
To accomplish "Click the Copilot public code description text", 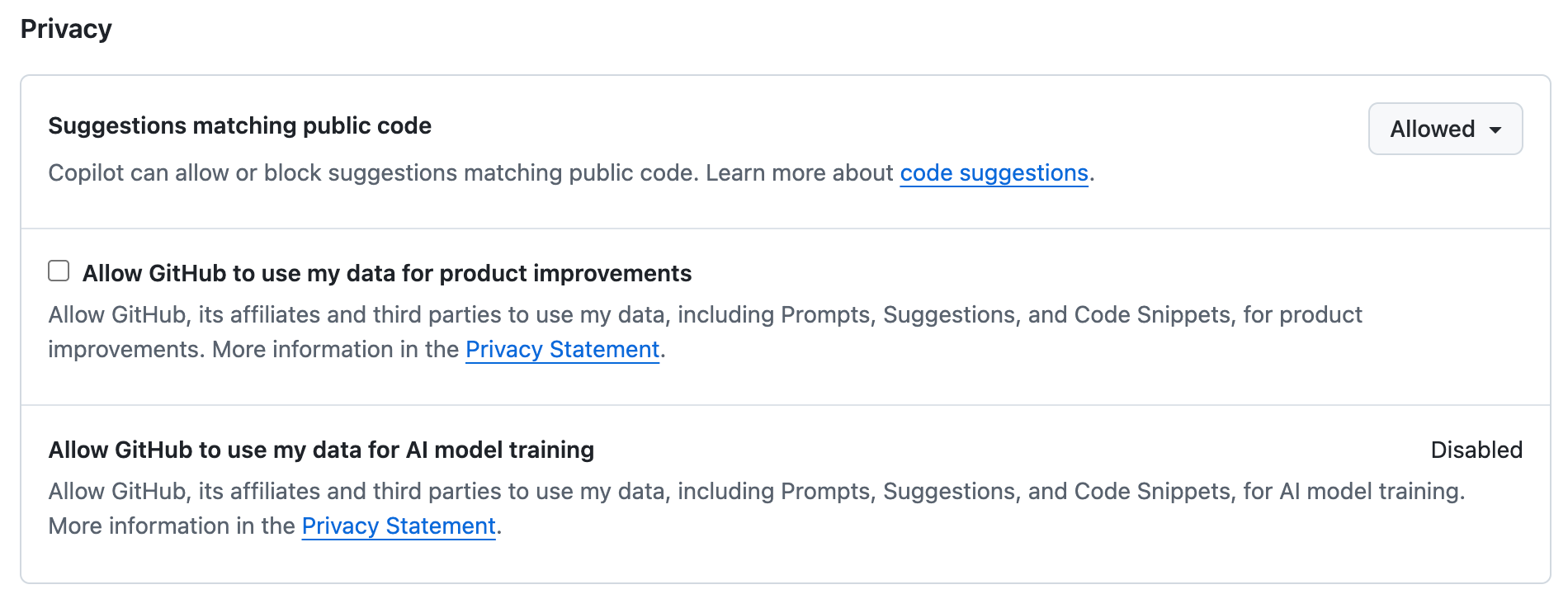I will [x=373, y=173].
